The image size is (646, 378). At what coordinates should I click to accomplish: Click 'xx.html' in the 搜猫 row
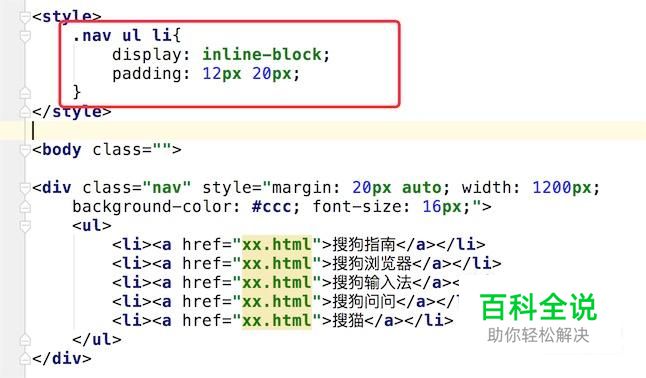(276, 320)
